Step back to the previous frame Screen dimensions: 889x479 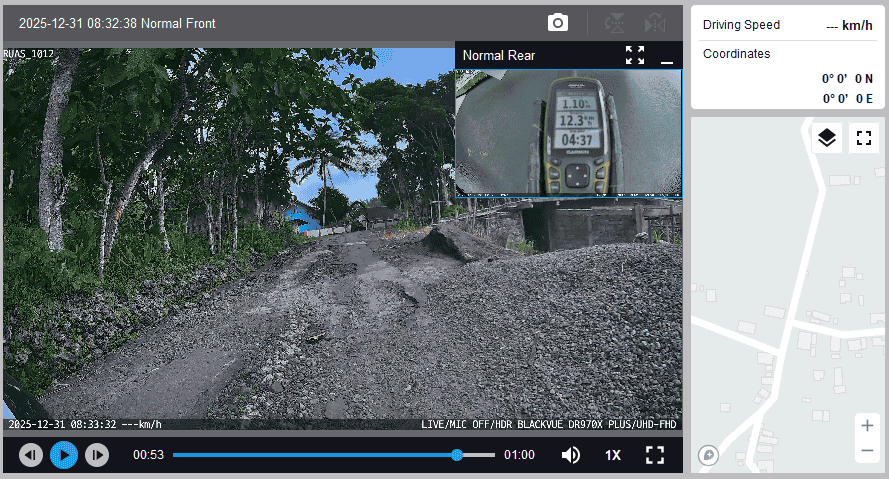click(x=31, y=455)
